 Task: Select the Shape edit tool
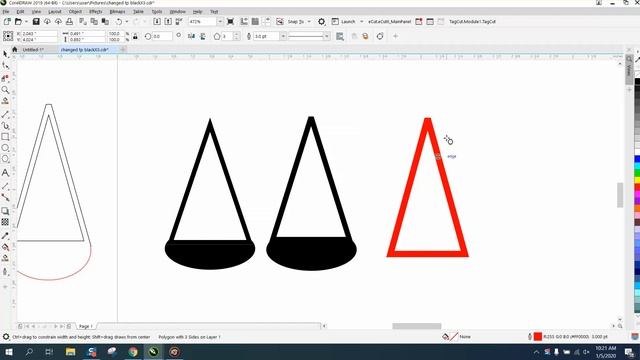(x=5, y=66)
